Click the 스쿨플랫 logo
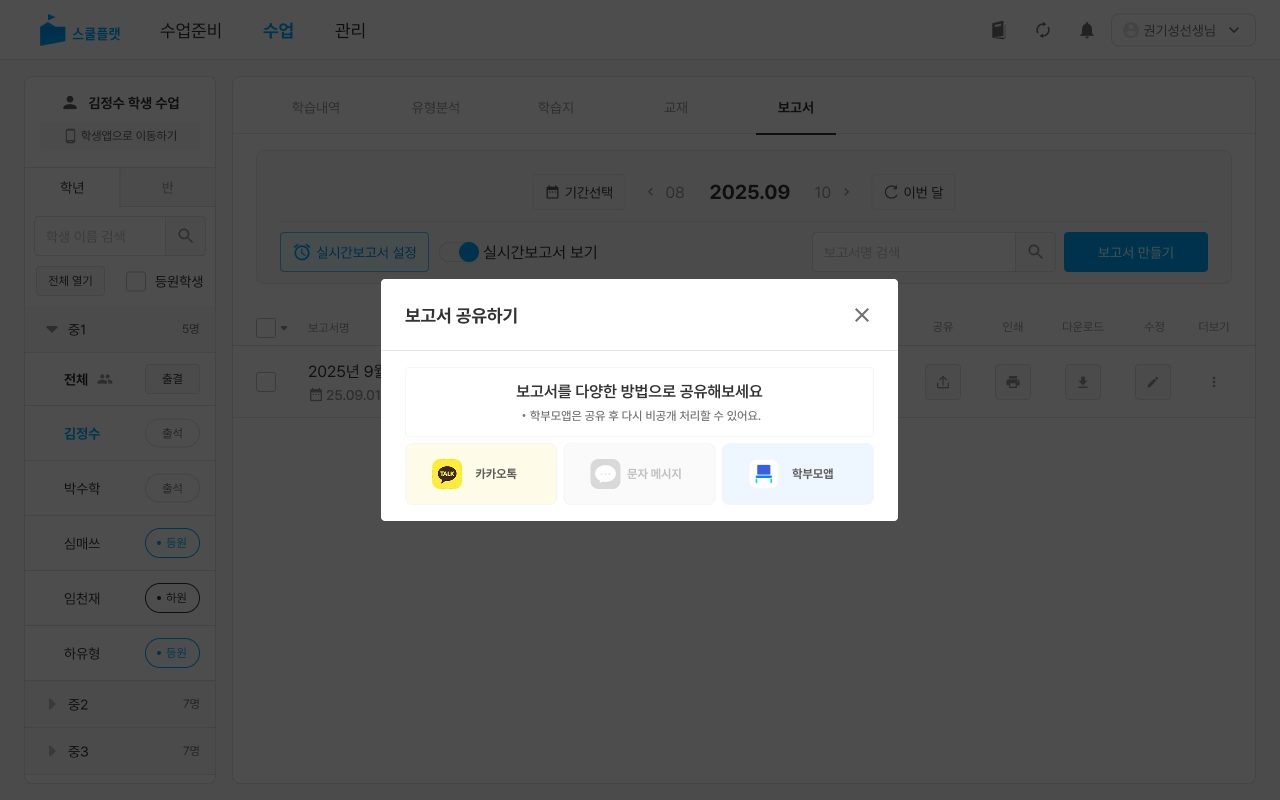This screenshot has width=1280, height=800. [80, 31]
